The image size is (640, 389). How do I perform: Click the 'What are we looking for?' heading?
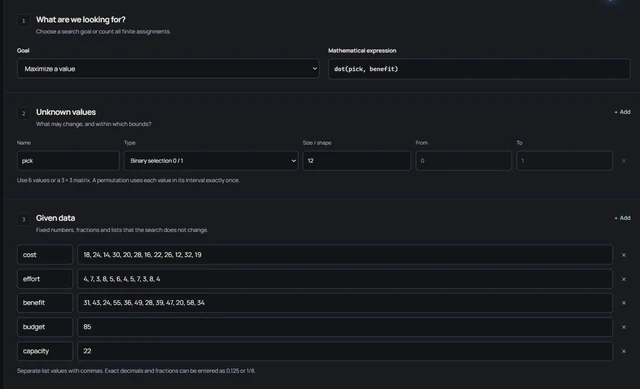[x=81, y=20]
